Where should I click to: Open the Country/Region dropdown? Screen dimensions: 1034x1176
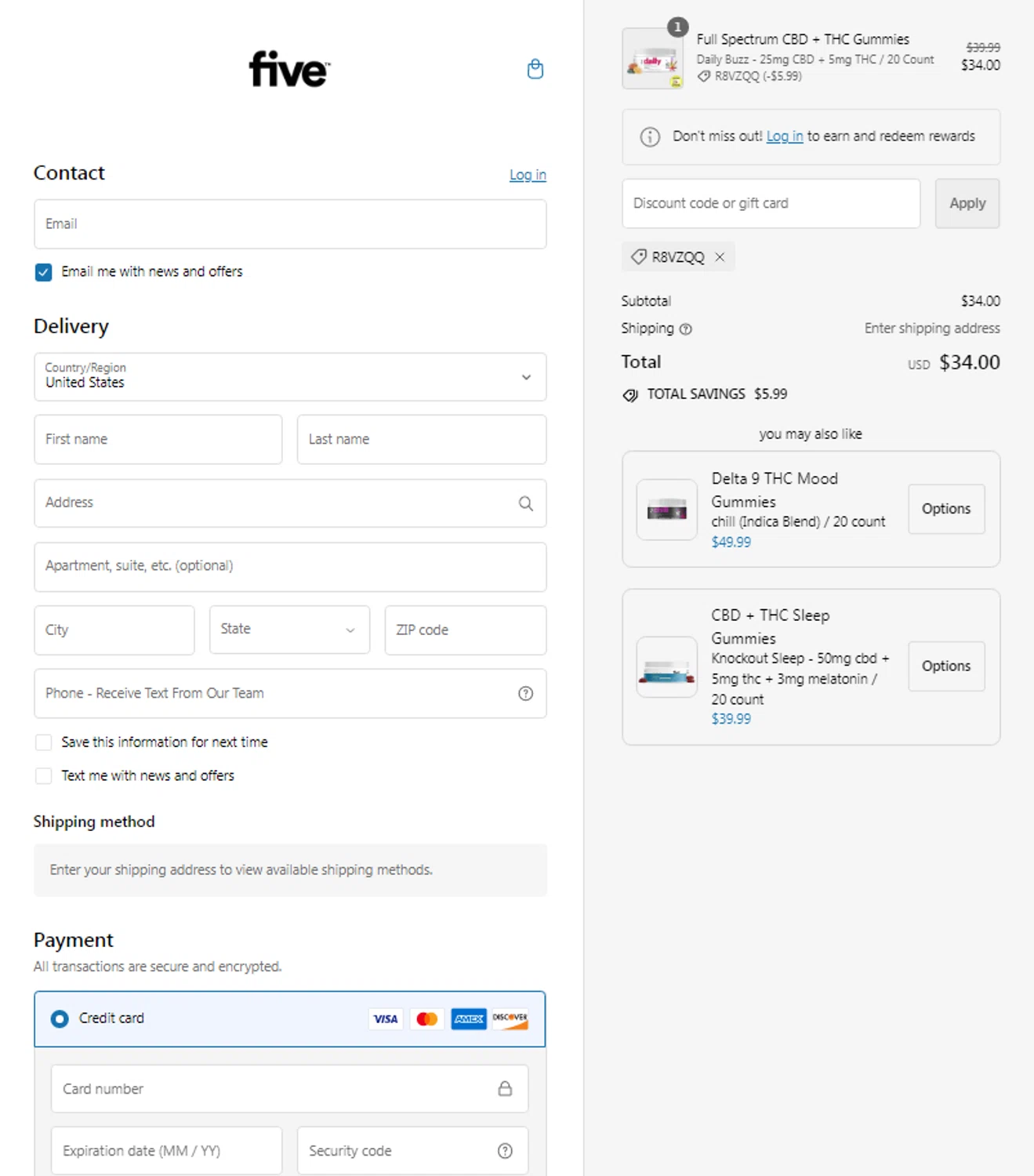(290, 377)
